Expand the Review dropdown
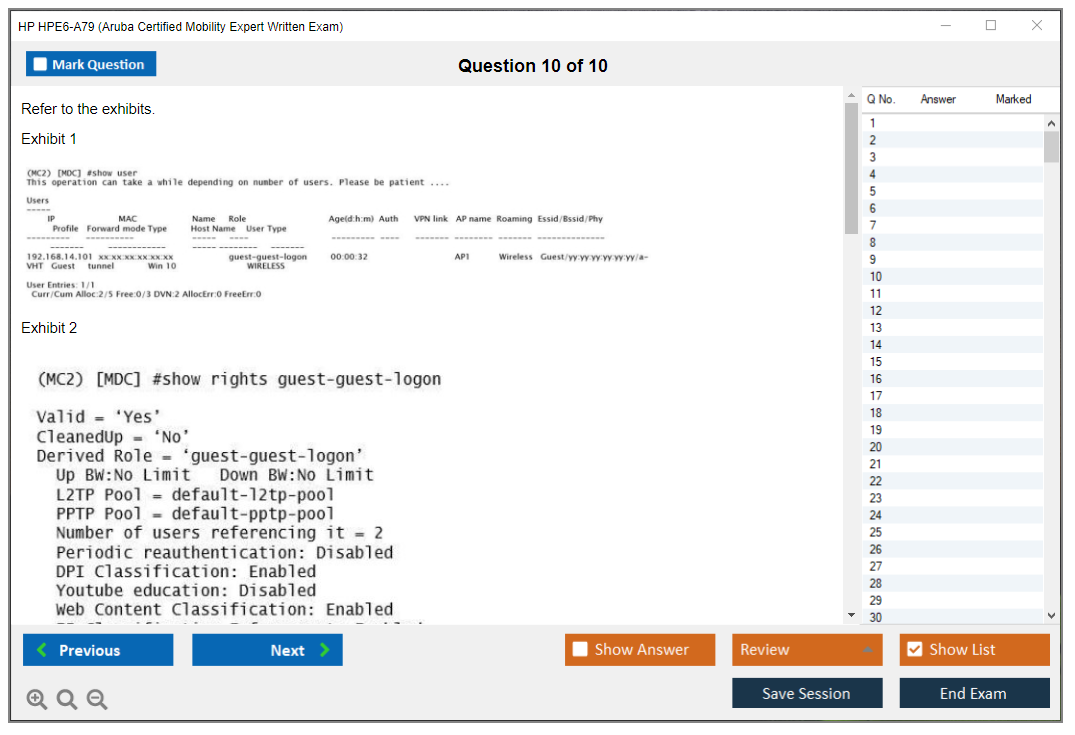The height and width of the screenshot is (735, 1075). [868, 650]
